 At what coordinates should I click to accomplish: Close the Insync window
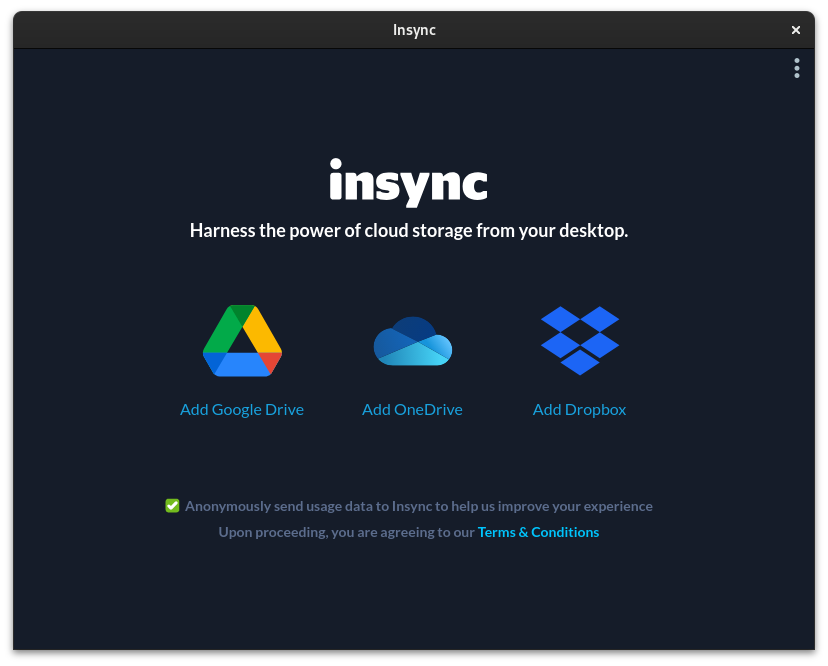[x=796, y=30]
